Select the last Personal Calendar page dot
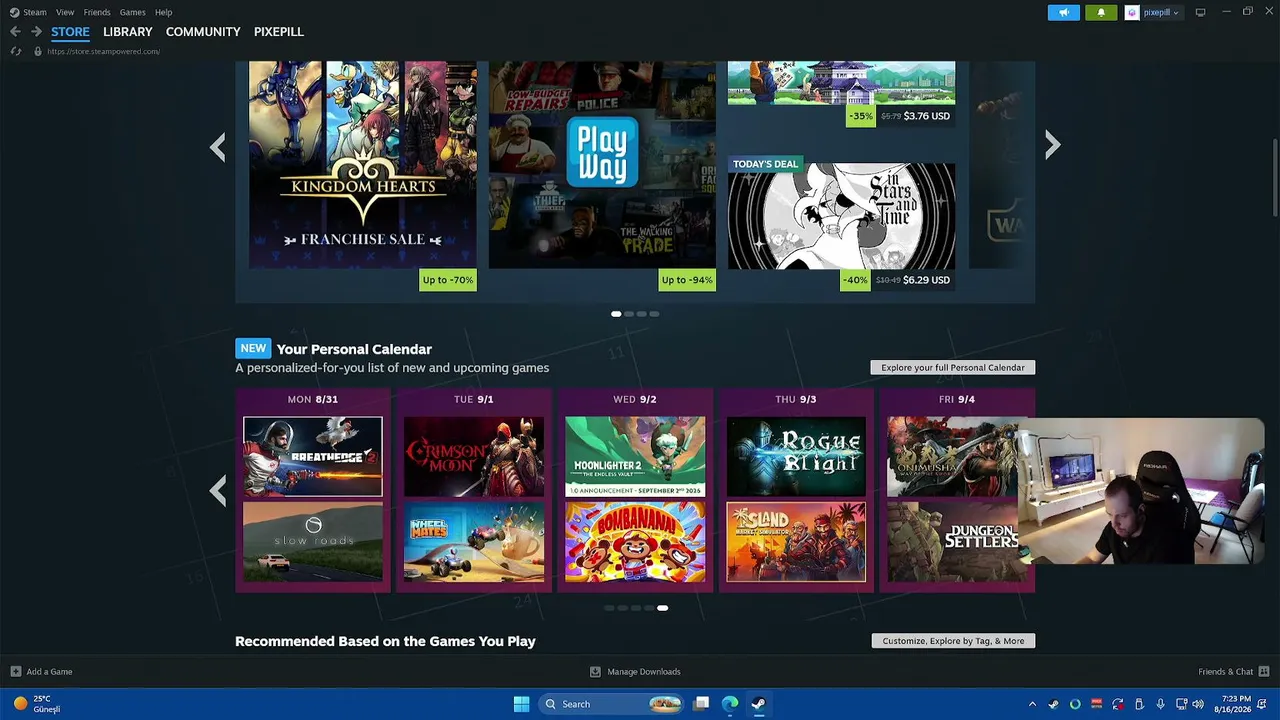Image resolution: width=1280 pixels, height=720 pixels. (662, 608)
